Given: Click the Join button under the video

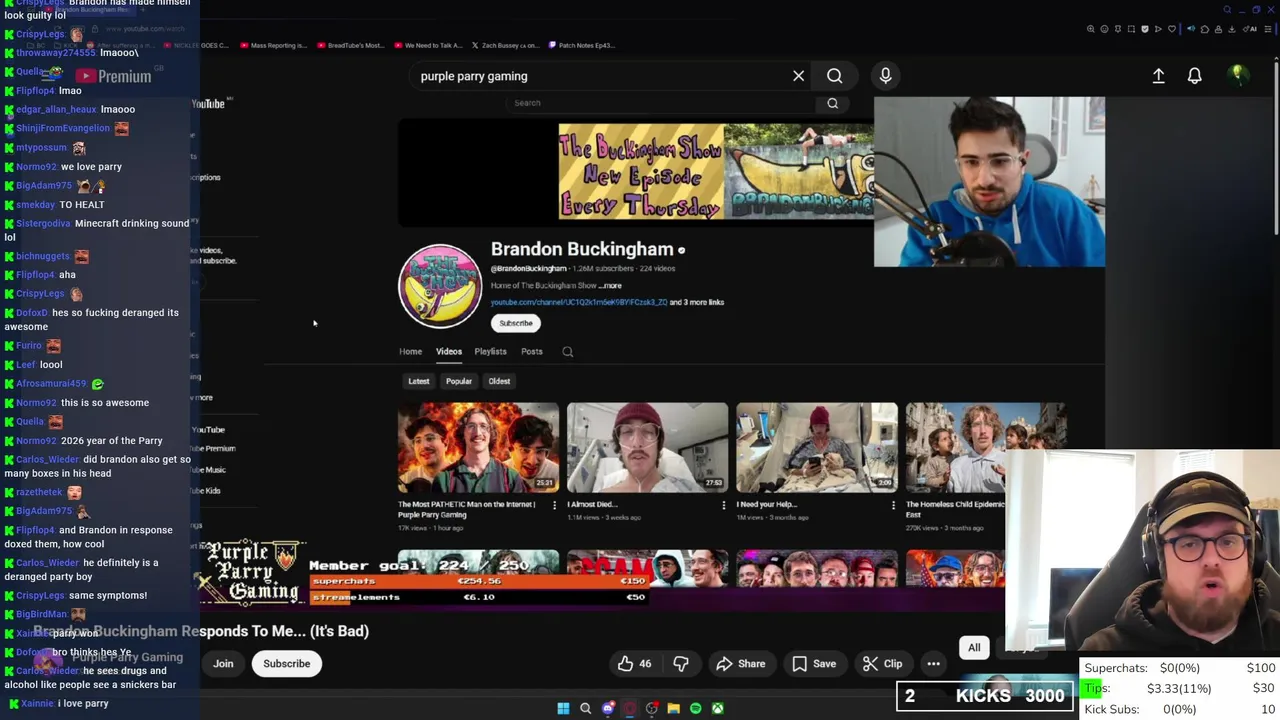Looking at the screenshot, I should pyautogui.click(x=223, y=664).
